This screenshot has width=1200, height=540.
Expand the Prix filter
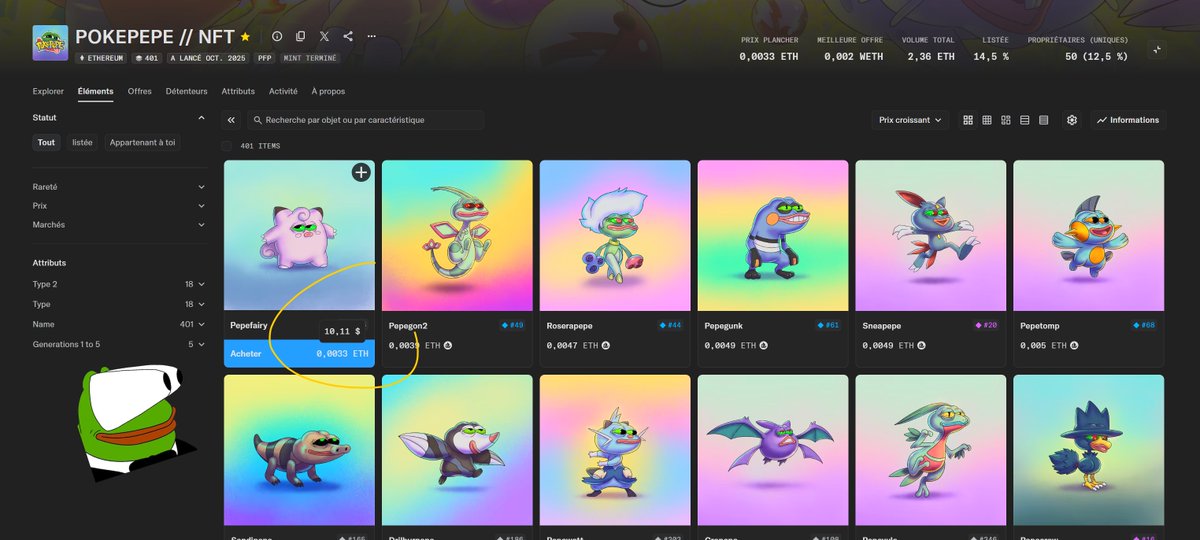pyautogui.click(x=119, y=206)
